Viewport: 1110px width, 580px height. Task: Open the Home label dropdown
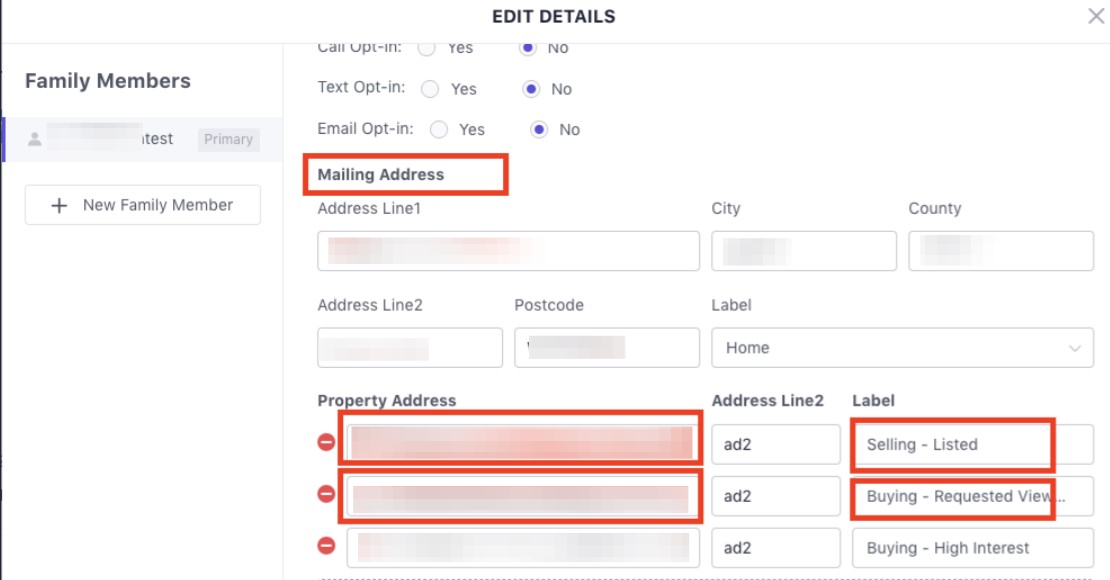tap(901, 348)
